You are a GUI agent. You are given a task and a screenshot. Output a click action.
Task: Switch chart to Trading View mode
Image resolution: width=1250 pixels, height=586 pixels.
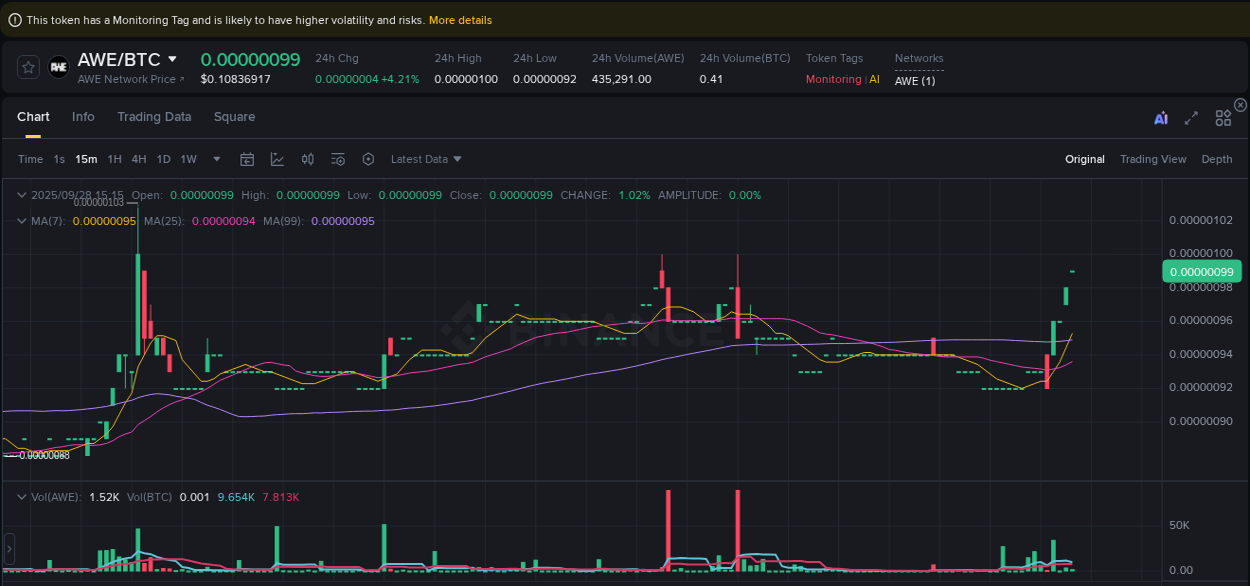pyautogui.click(x=1153, y=158)
